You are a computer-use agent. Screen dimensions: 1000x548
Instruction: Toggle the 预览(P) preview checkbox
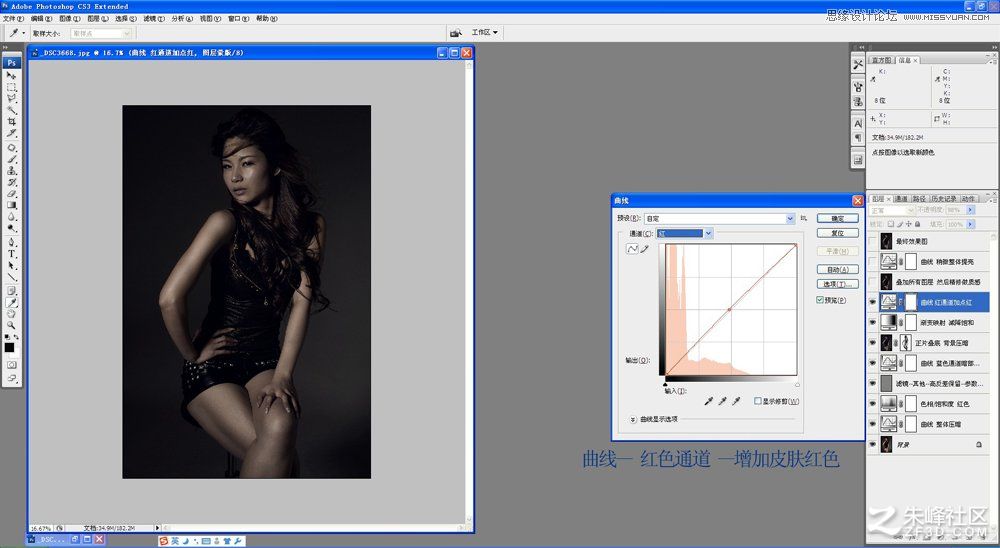[820, 300]
